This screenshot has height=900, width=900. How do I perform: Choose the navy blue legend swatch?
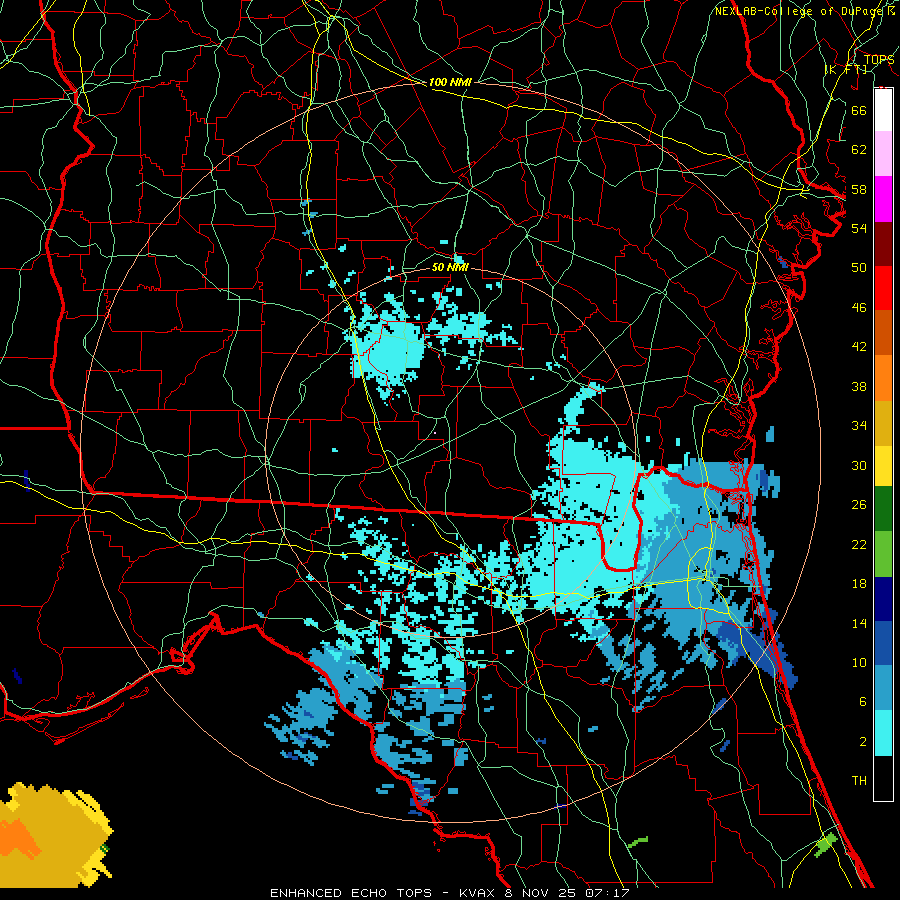tap(883, 599)
